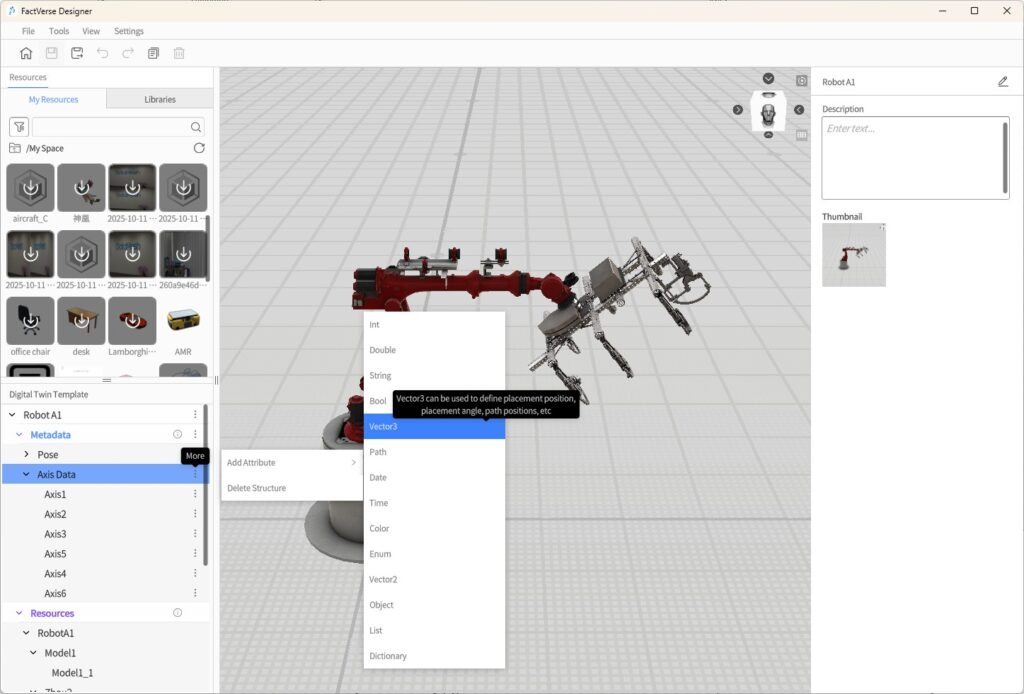Viewport: 1024px width, 694px height.
Task: Click the Save As toolbar icon
Action: [x=77, y=53]
